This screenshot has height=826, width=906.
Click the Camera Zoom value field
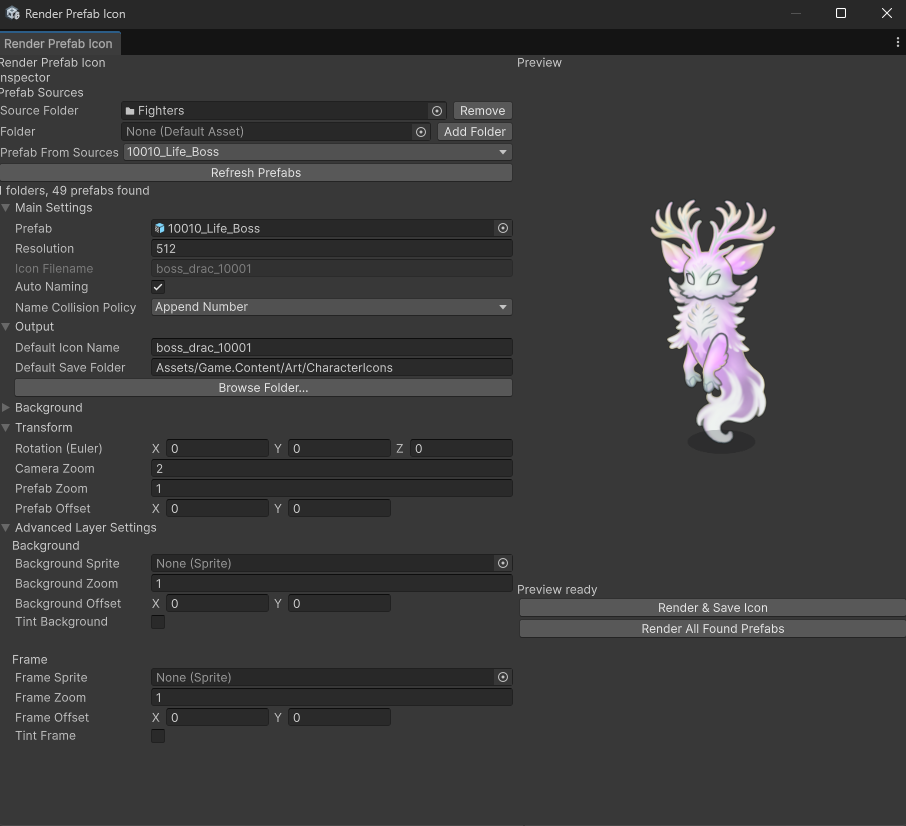point(332,468)
